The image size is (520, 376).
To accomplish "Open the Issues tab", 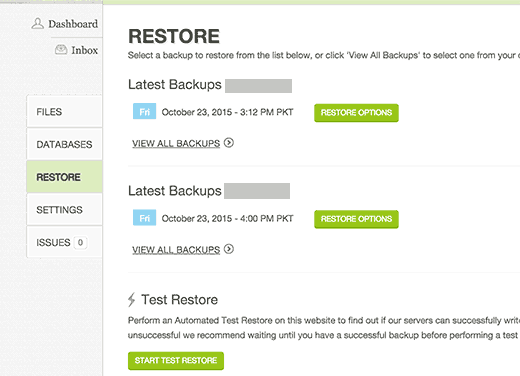I will (x=64, y=242).
